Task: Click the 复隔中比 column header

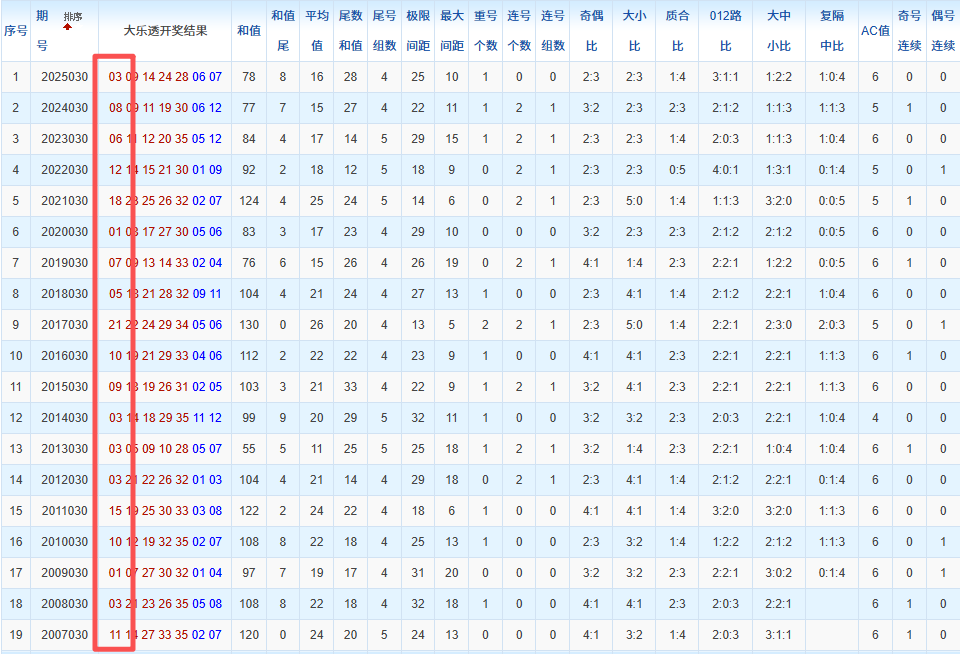Action: 832,31
